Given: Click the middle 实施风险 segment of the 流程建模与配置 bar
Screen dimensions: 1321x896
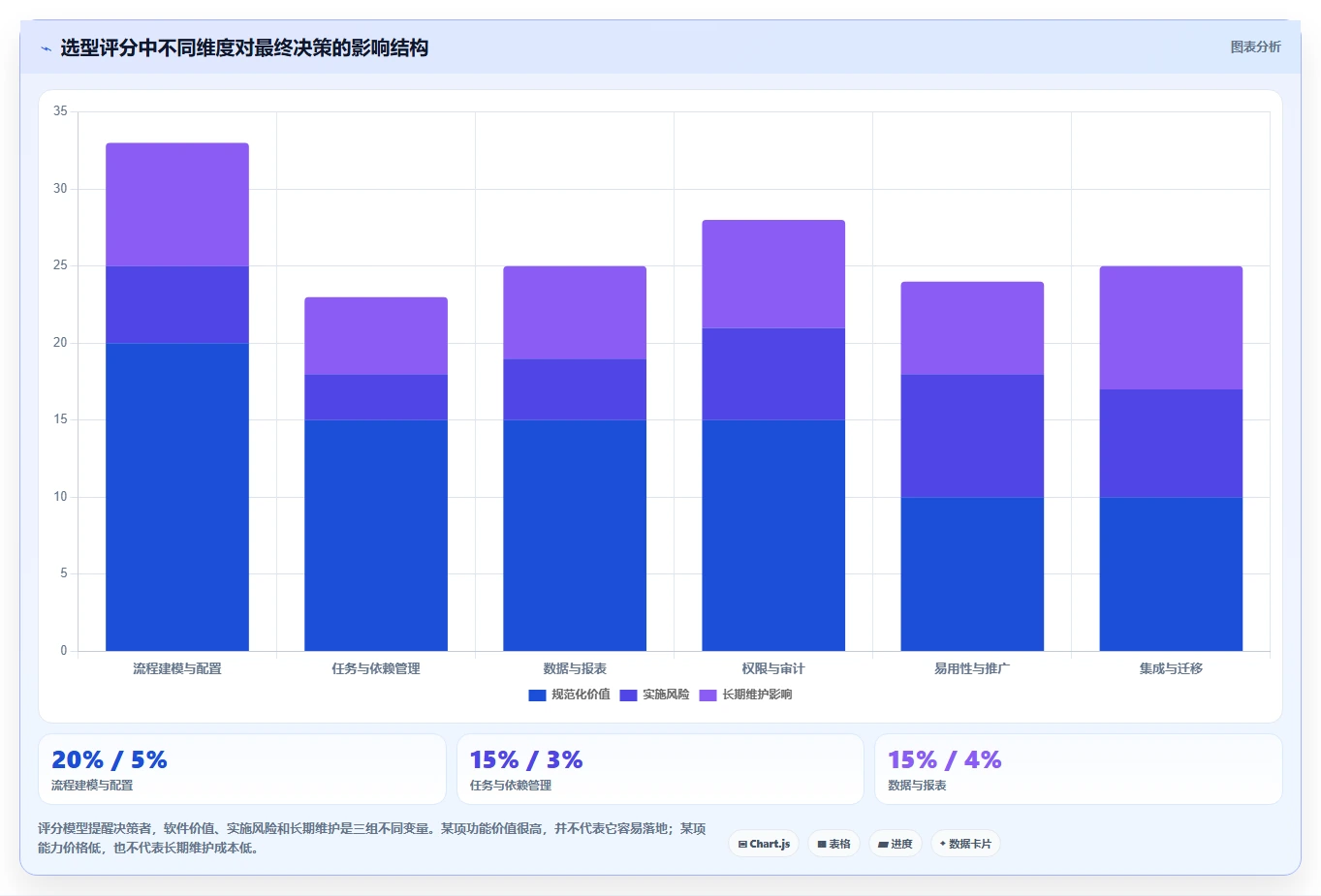Looking at the screenshot, I should [x=177, y=304].
